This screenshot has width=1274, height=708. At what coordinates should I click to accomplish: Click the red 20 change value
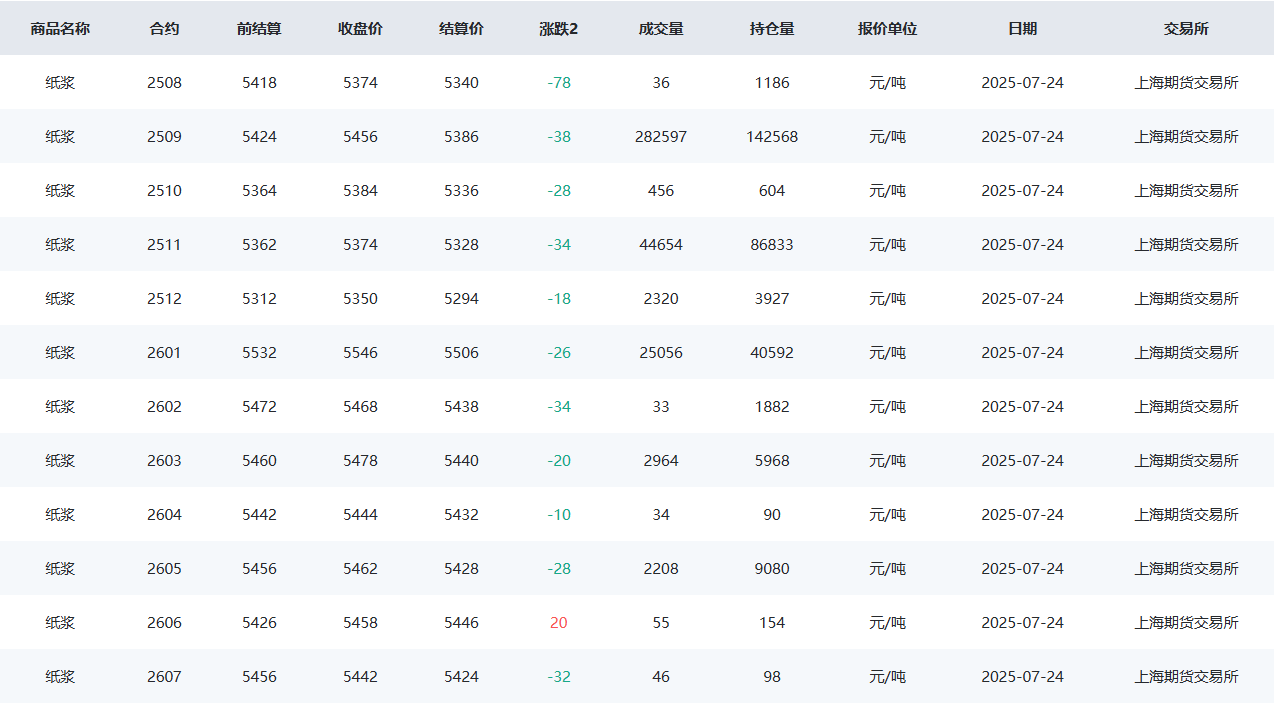coord(558,623)
